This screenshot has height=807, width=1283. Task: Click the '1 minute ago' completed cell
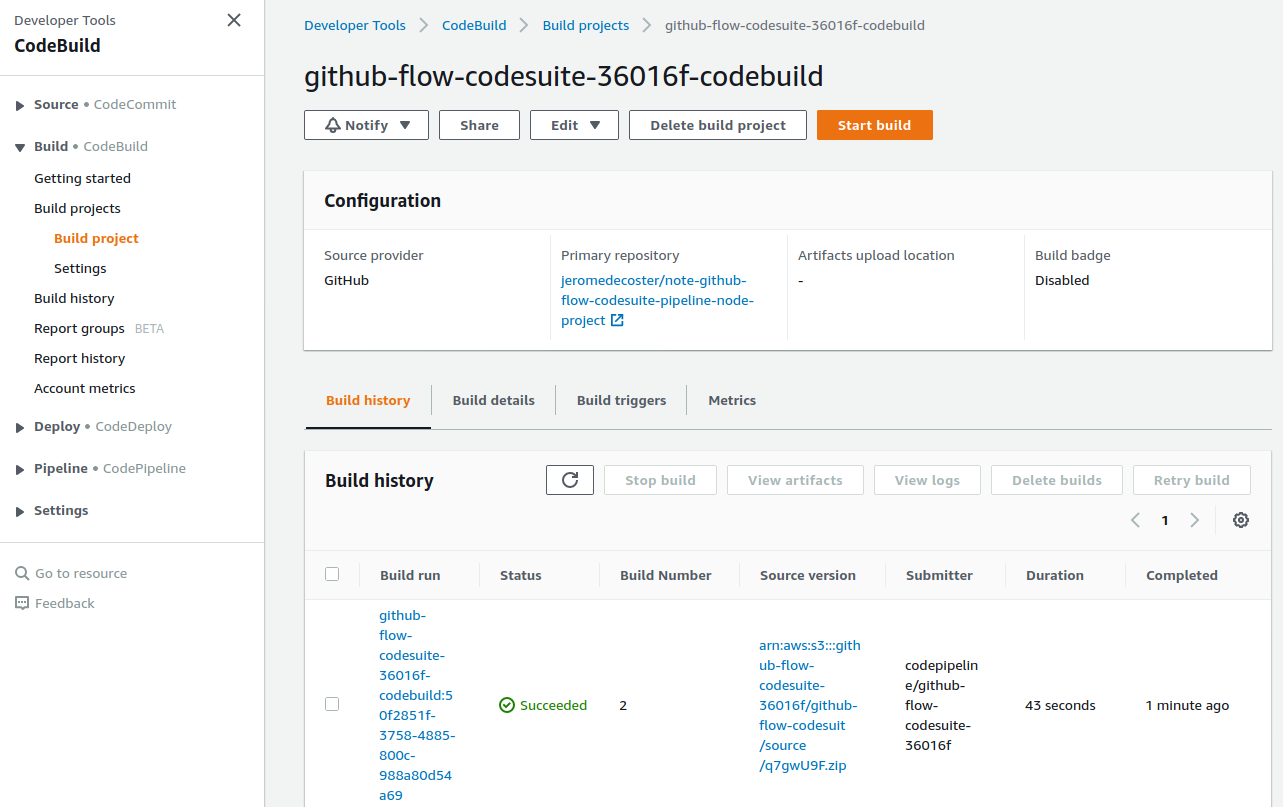click(x=1187, y=705)
